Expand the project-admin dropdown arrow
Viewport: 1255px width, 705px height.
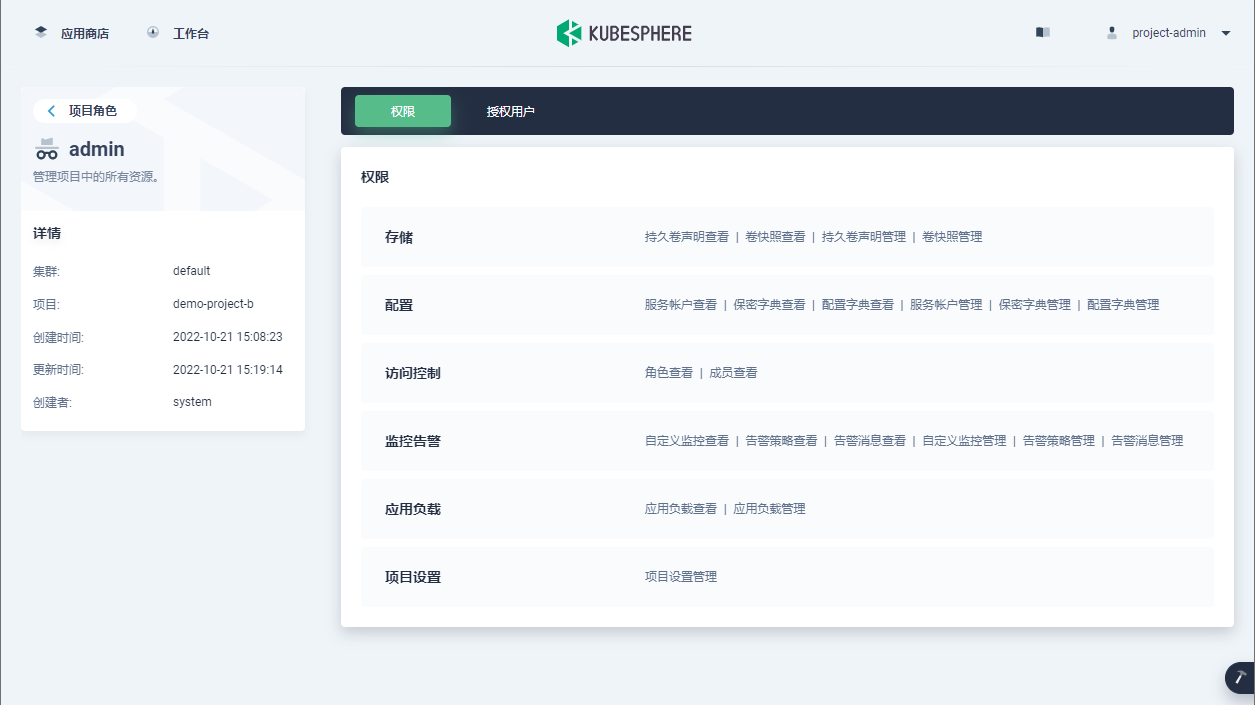click(1226, 33)
